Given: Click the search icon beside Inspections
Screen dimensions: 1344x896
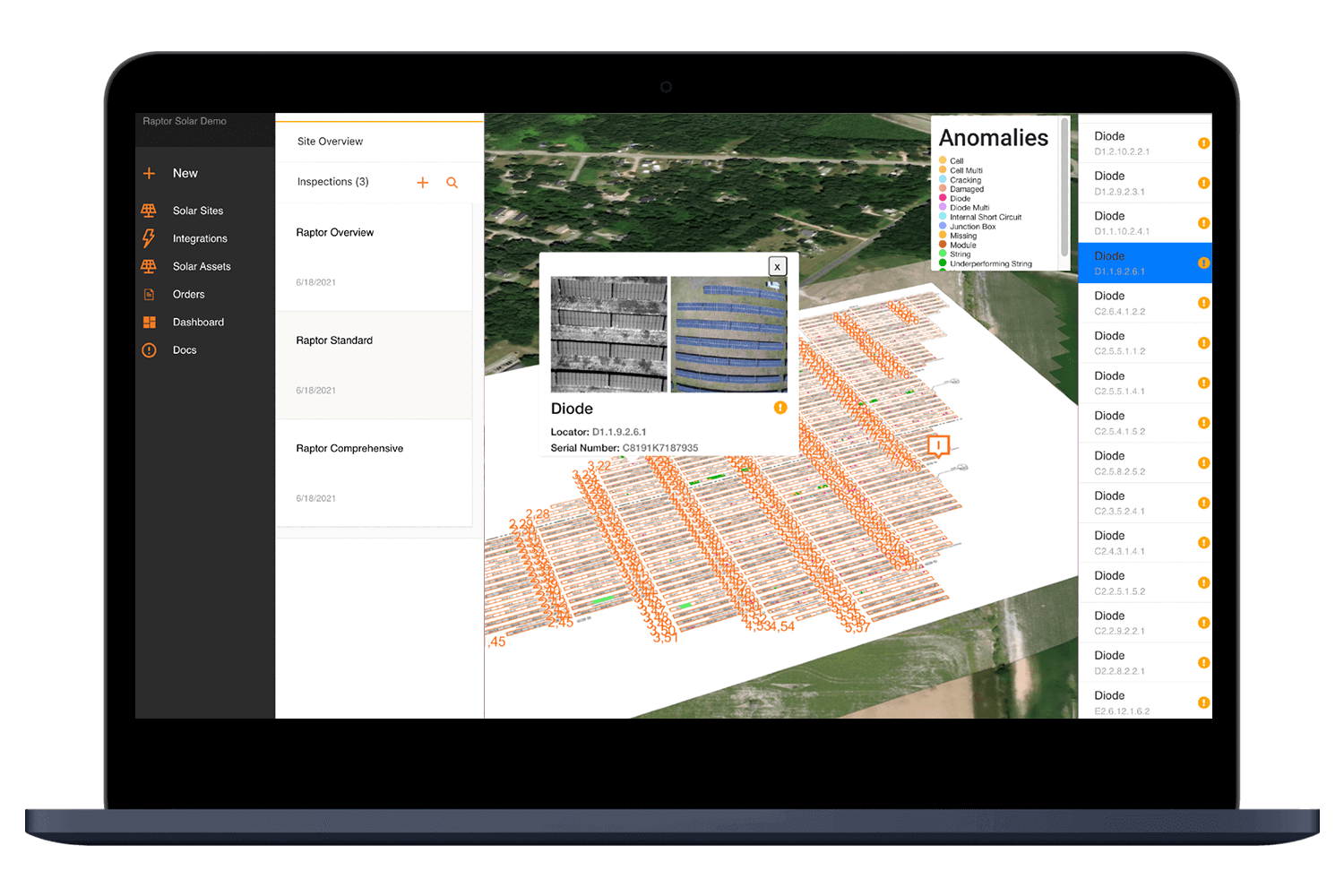Looking at the screenshot, I should click(x=452, y=182).
